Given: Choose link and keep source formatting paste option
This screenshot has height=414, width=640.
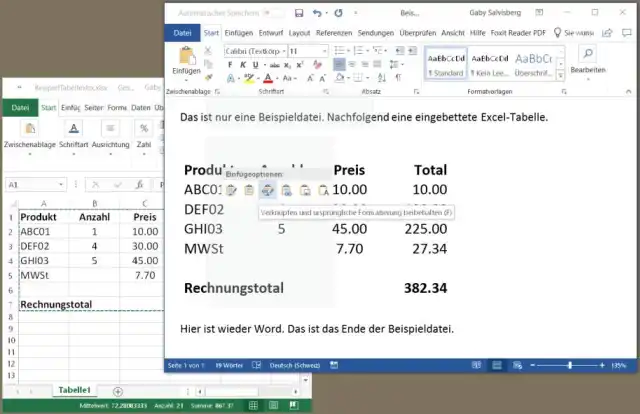Looking at the screenshot, I should pos(267,190).
